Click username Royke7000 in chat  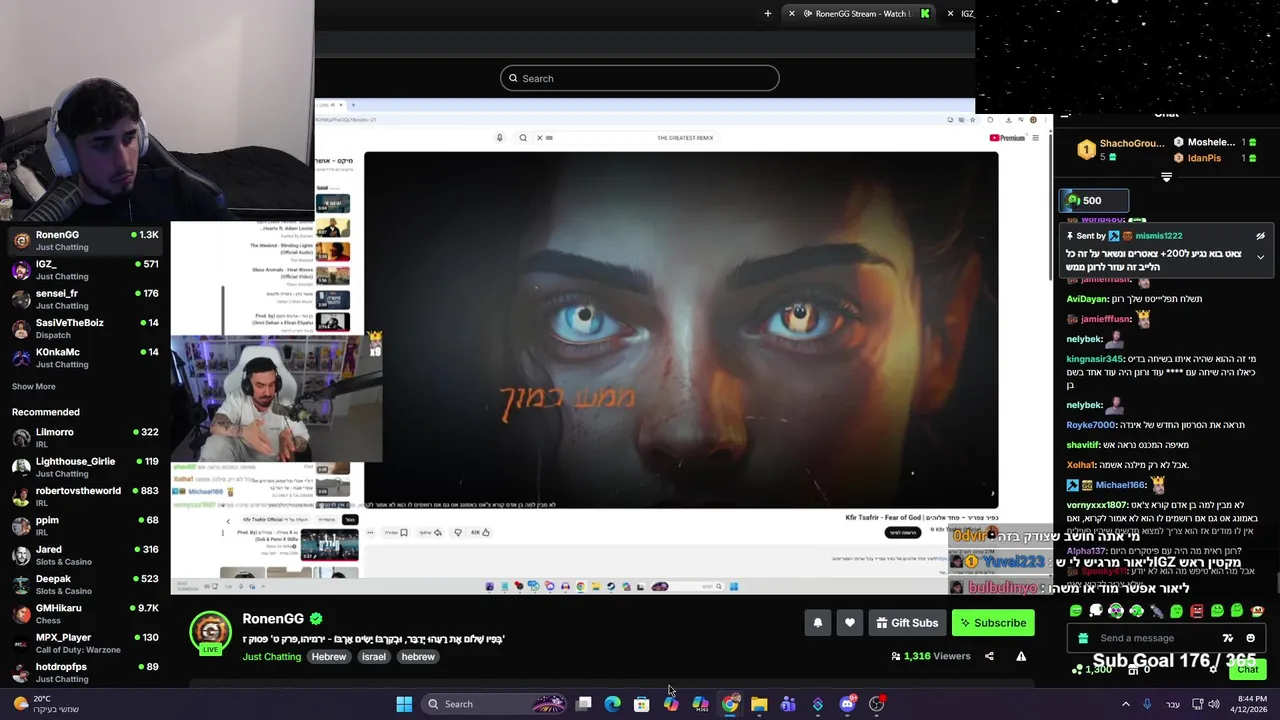click(1091, 425)
